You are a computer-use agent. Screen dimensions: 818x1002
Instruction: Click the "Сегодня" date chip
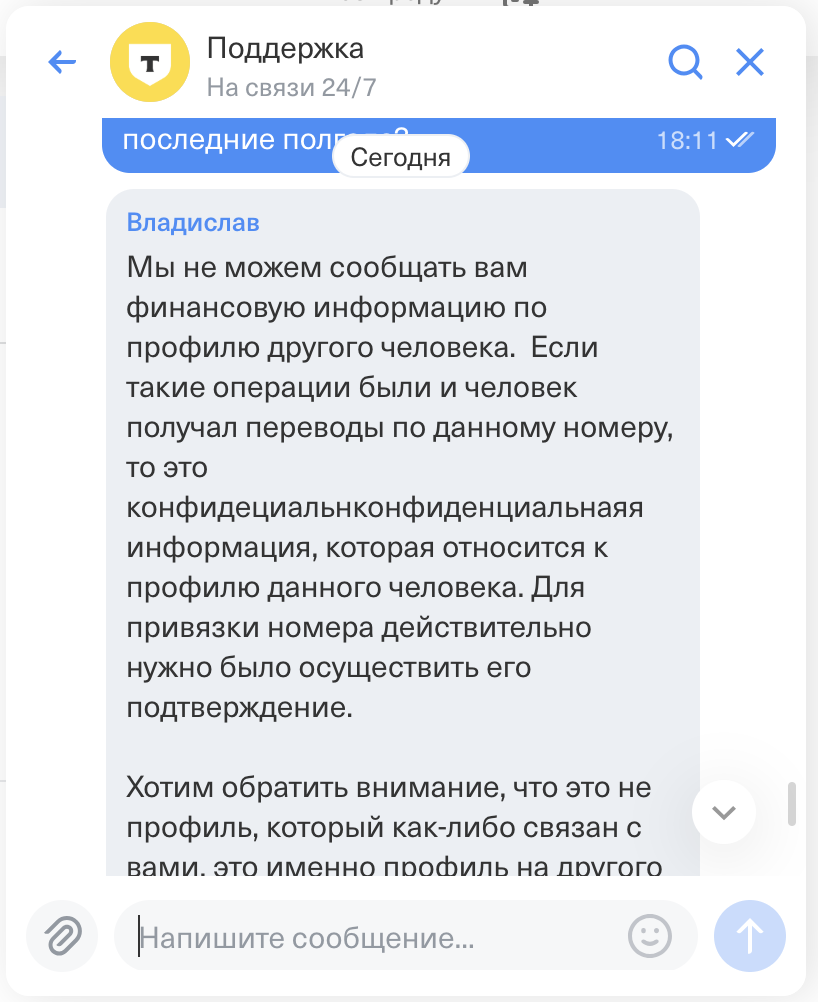[x=400, y=157]
